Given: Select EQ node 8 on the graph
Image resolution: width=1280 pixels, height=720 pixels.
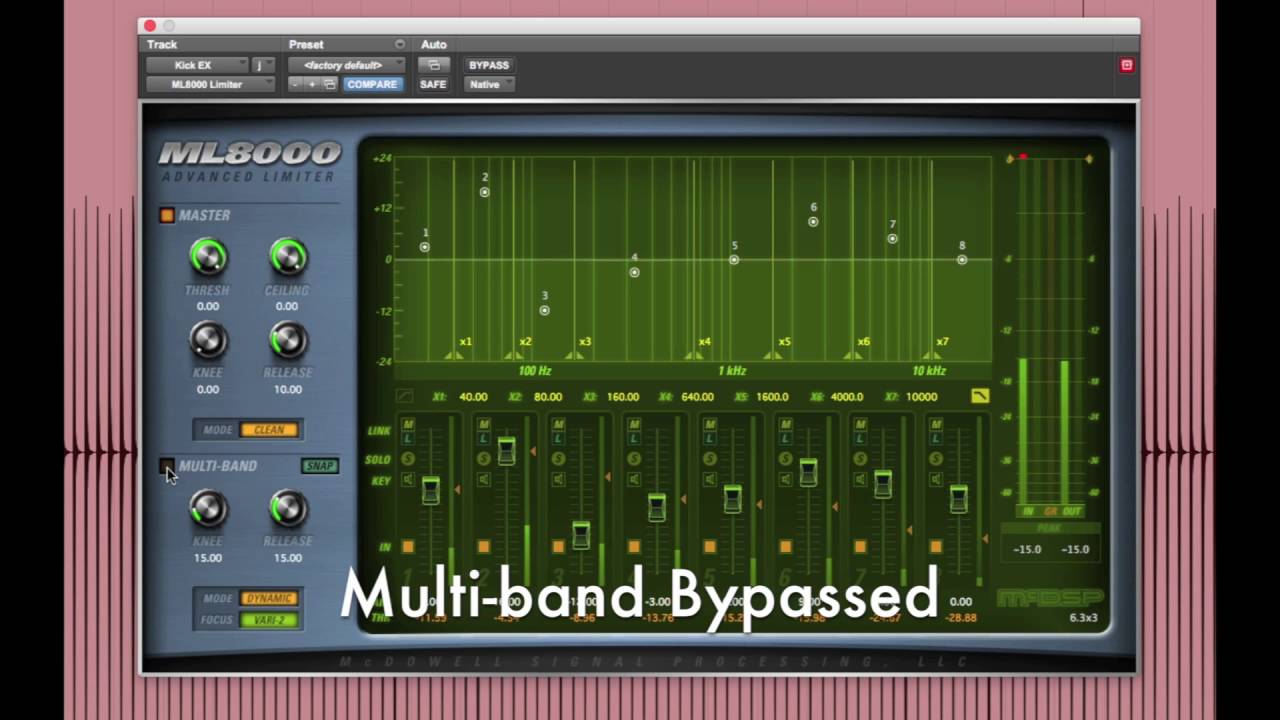Looking at the screenshot, I should pos(962,260).
